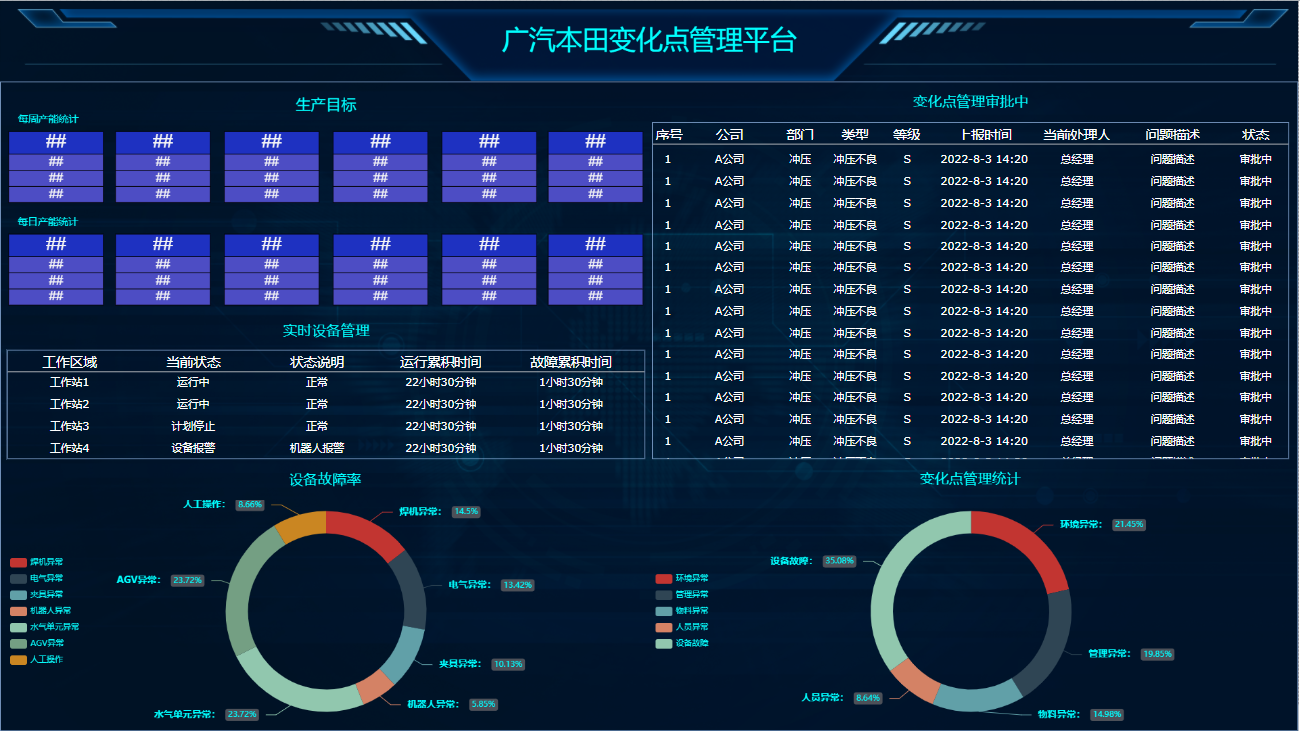Click the 5.85% percentage label
This screenshot has width=1300, height=731.
click(483, 704)
